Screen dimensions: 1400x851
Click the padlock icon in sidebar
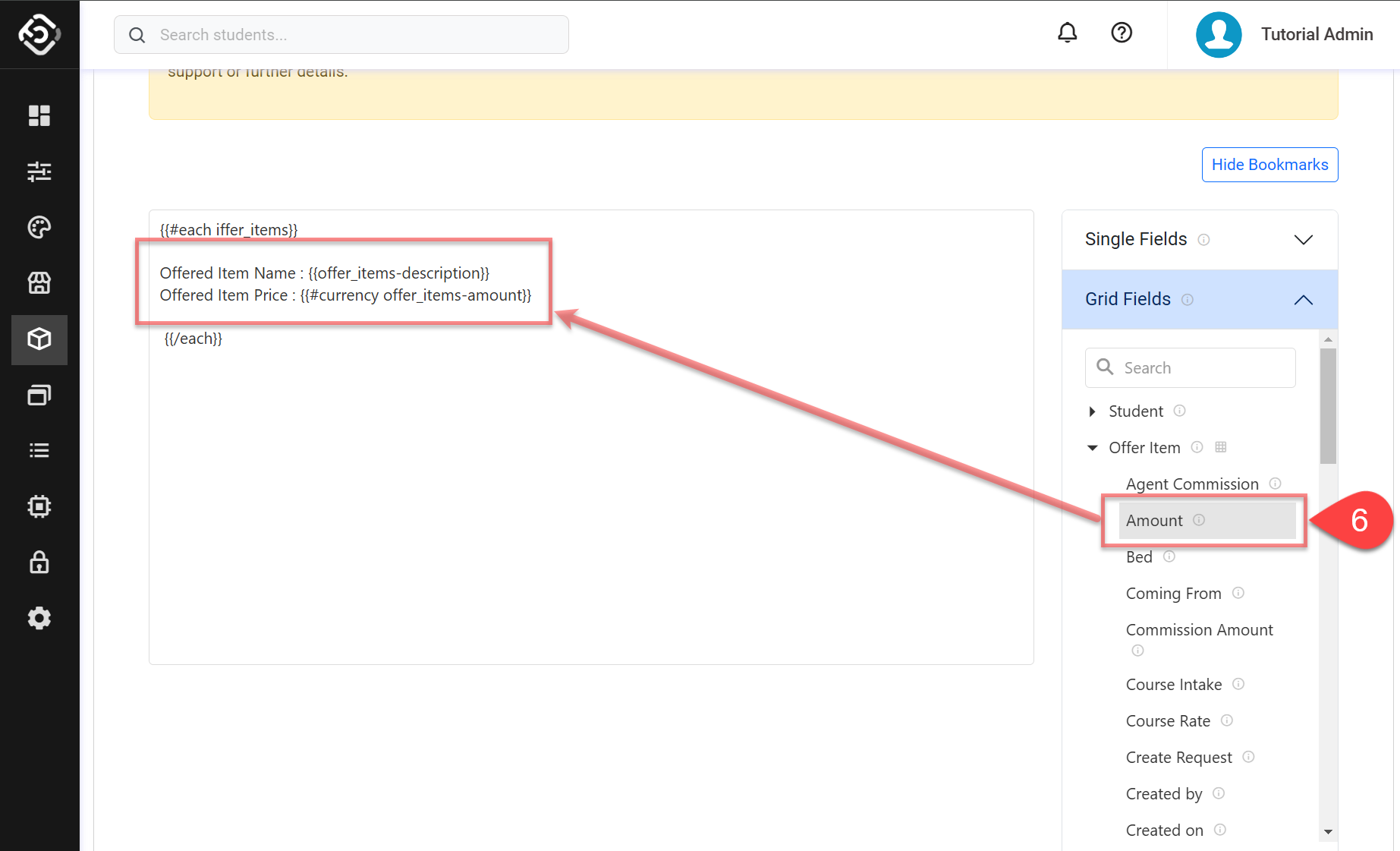pos(39,563)
